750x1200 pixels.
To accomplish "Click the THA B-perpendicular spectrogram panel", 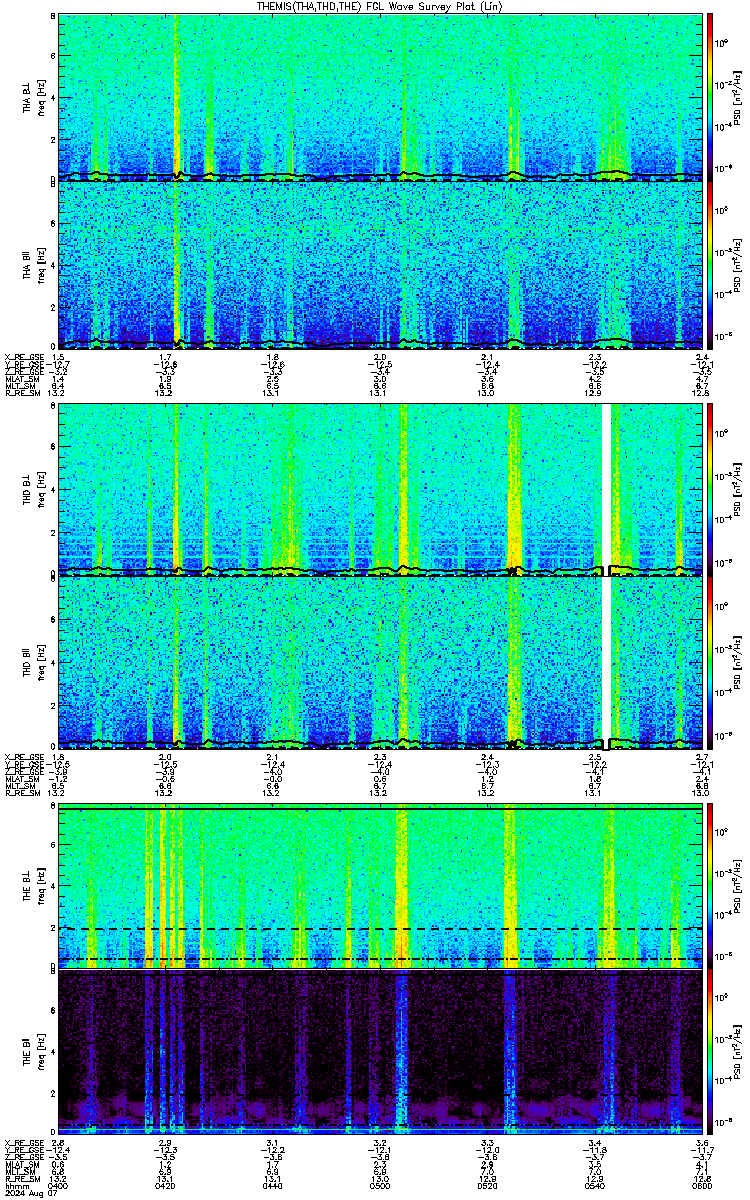I will point(380,96).
